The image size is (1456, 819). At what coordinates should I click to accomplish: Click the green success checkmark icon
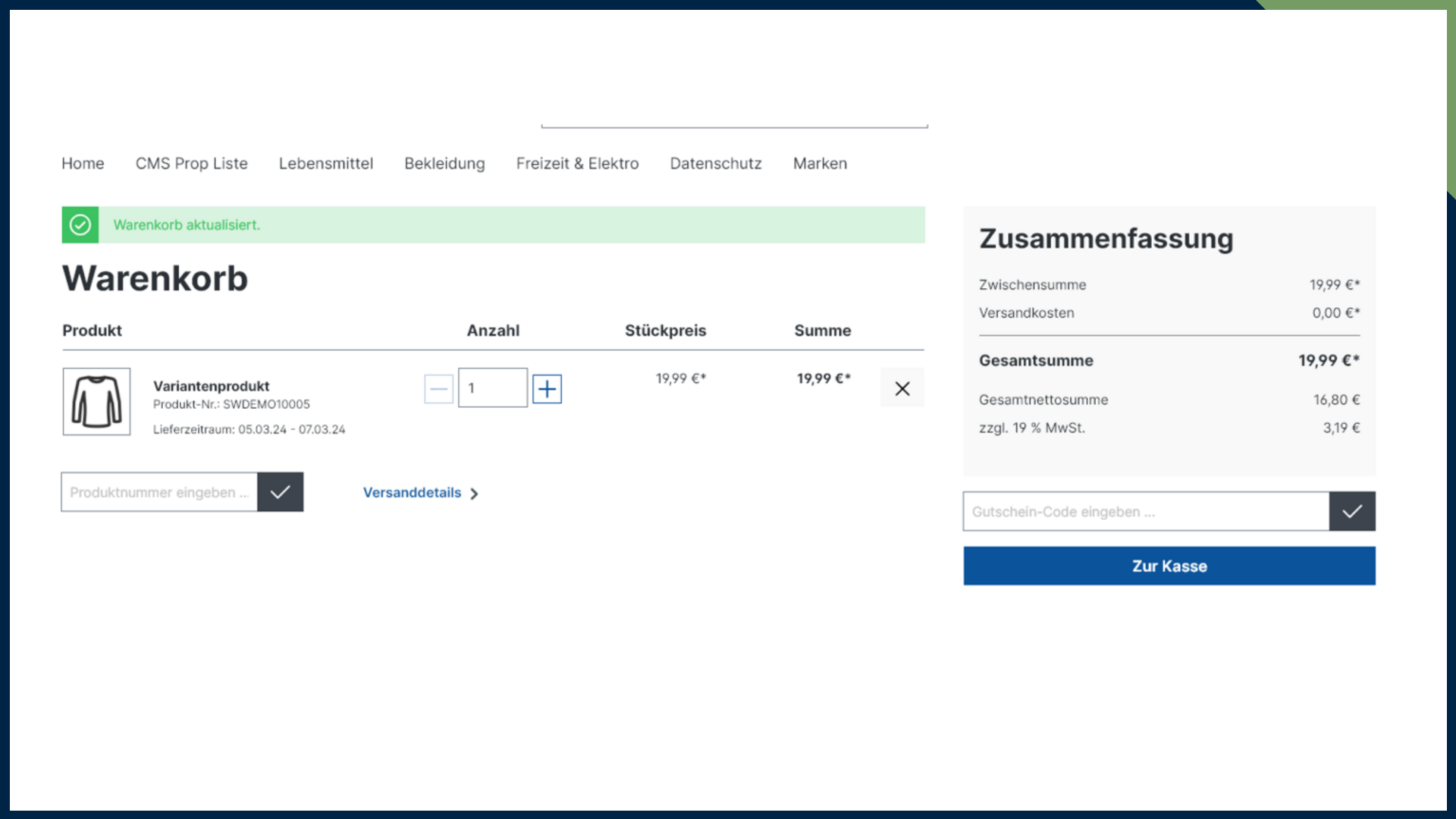tap(80, 224)
